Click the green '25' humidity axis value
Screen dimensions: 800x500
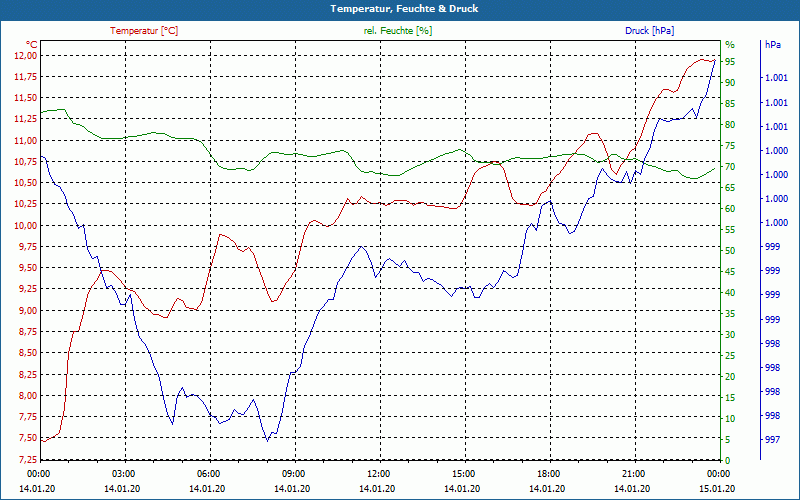tap(730, 356)
